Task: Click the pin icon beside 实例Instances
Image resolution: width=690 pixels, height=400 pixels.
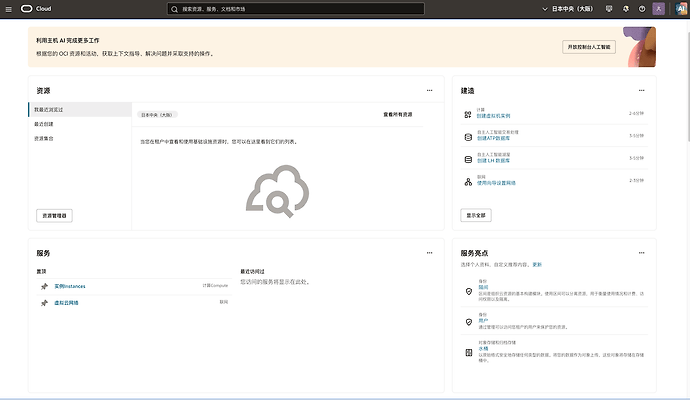Action: point(44,286)
